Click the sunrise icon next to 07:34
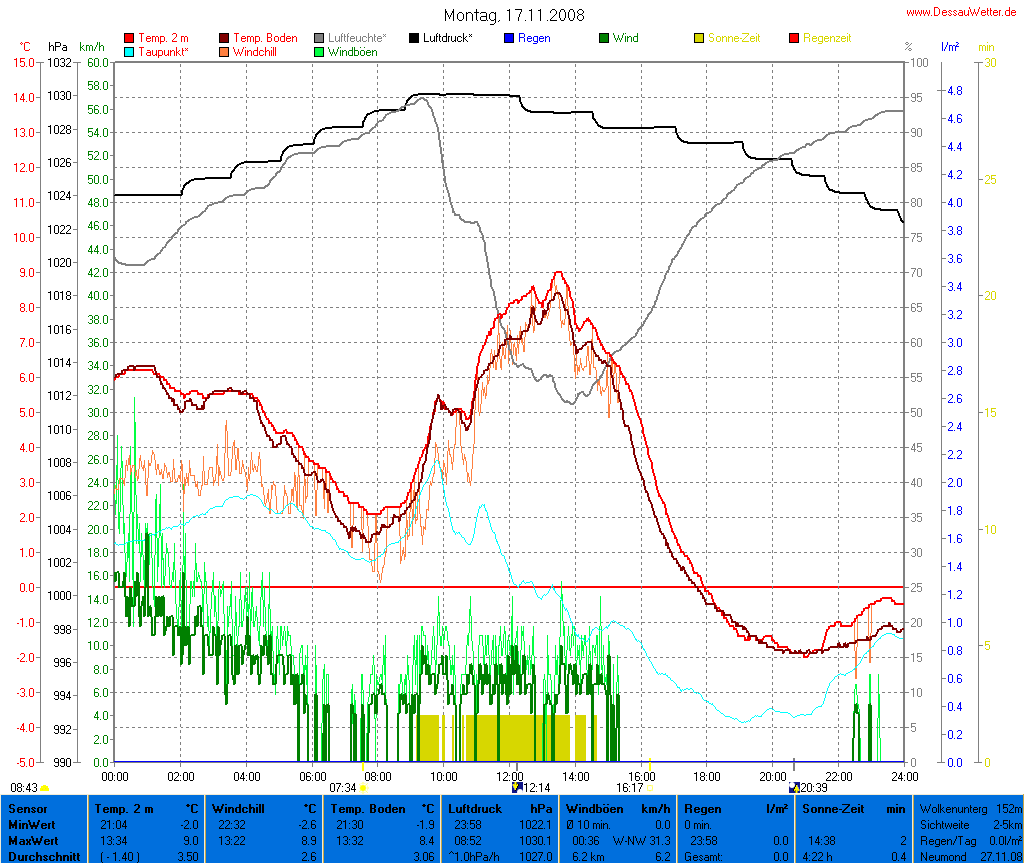 tap(363, 788)
